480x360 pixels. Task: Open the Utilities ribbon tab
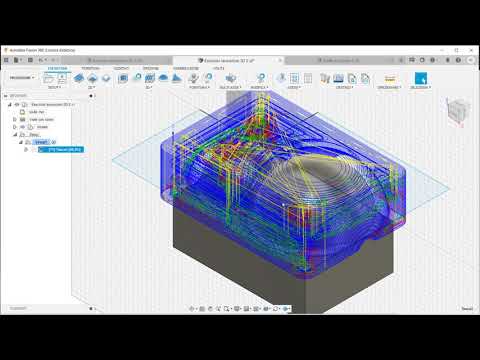219,68
